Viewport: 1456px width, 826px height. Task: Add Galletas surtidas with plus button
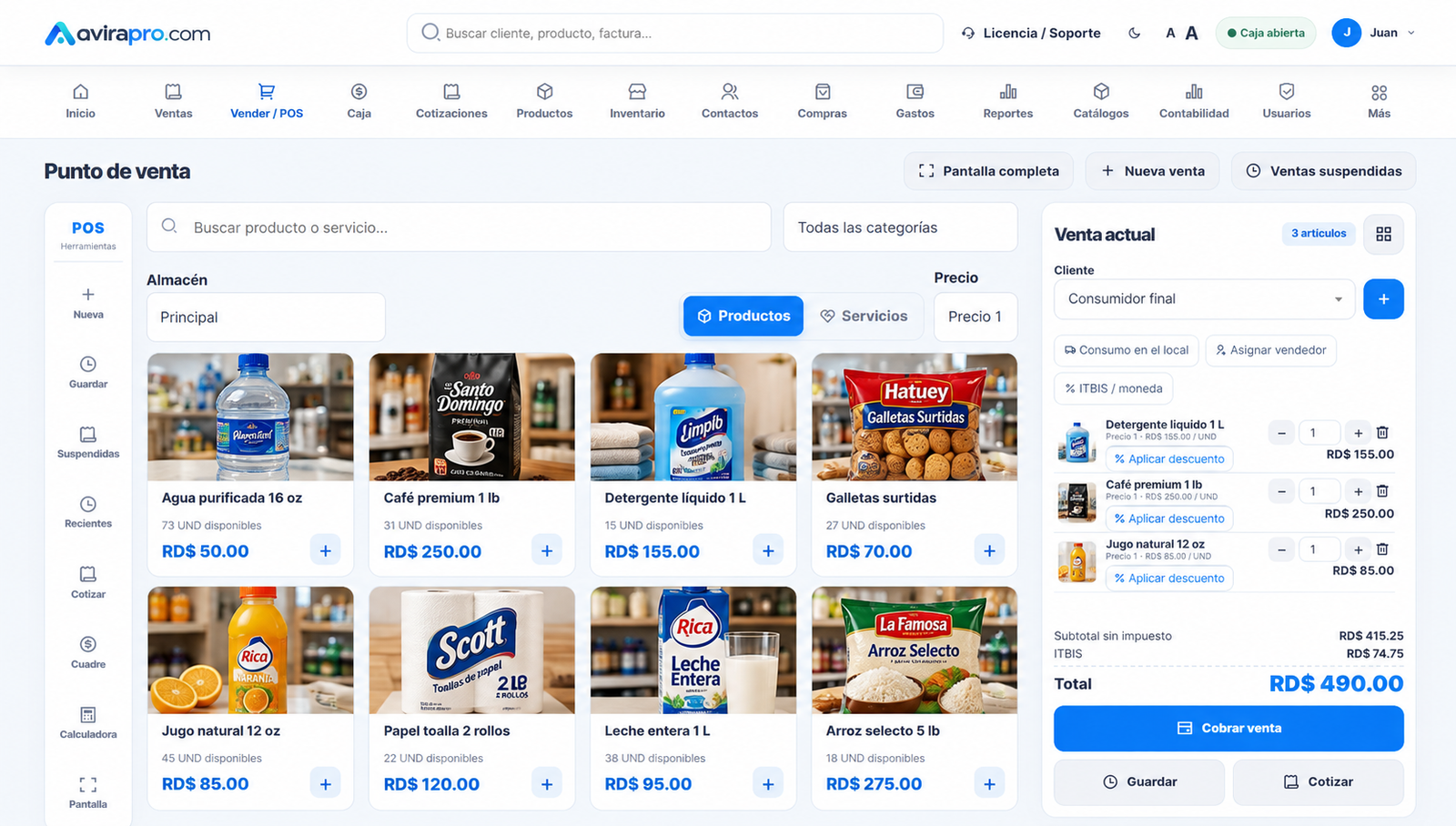pos(989,550)
